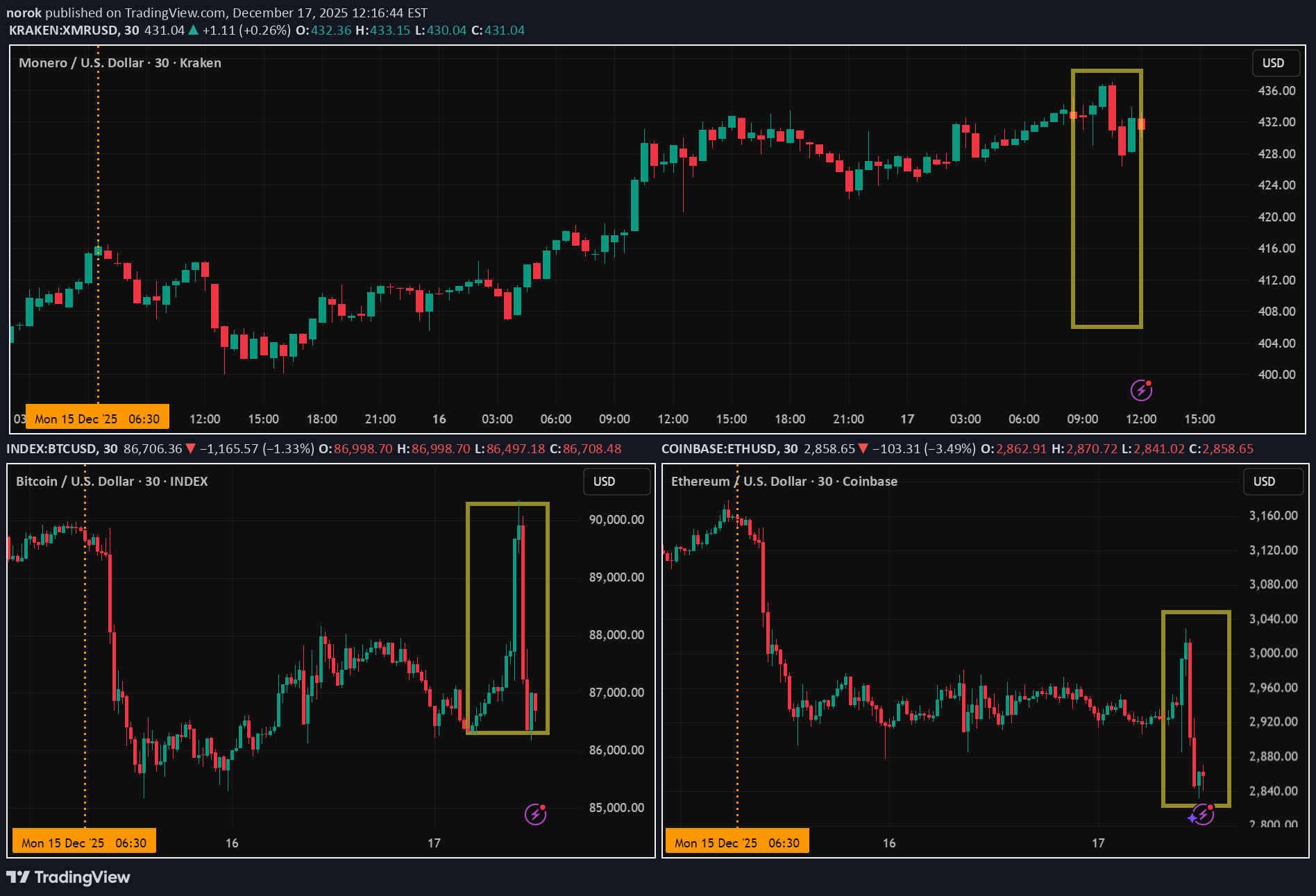
Task: Click the lightning icon on the Bitcoin chart
Action: (x=535, y=814)
